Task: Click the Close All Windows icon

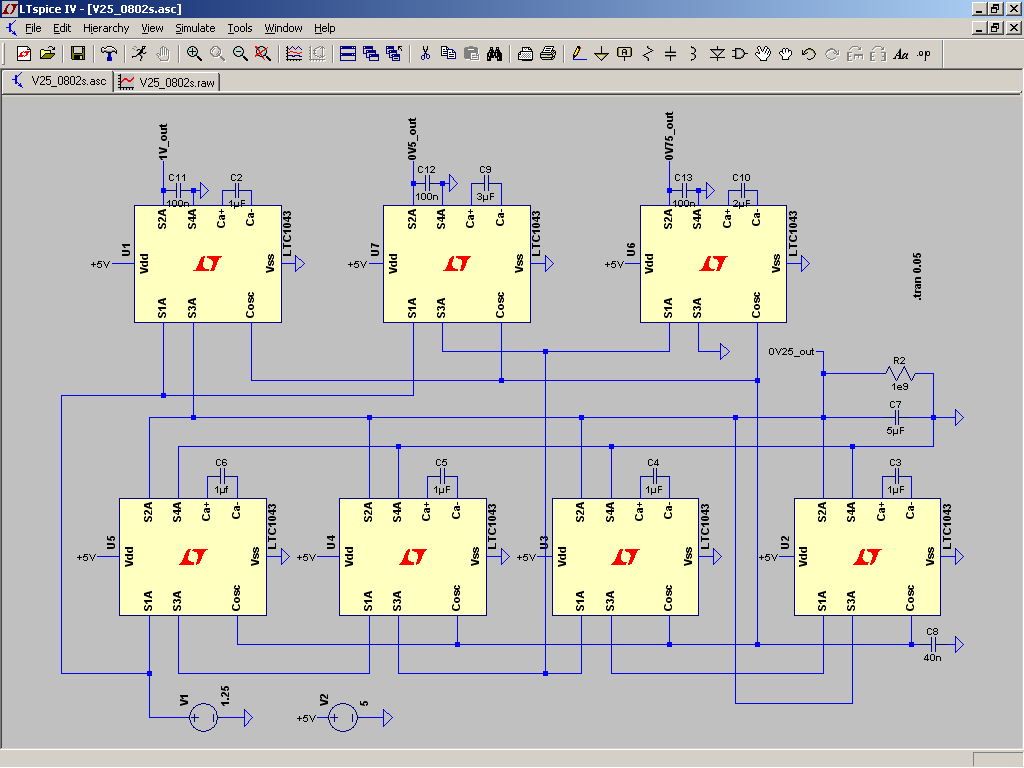Action: pyautogui.click(x=394, y=54)
